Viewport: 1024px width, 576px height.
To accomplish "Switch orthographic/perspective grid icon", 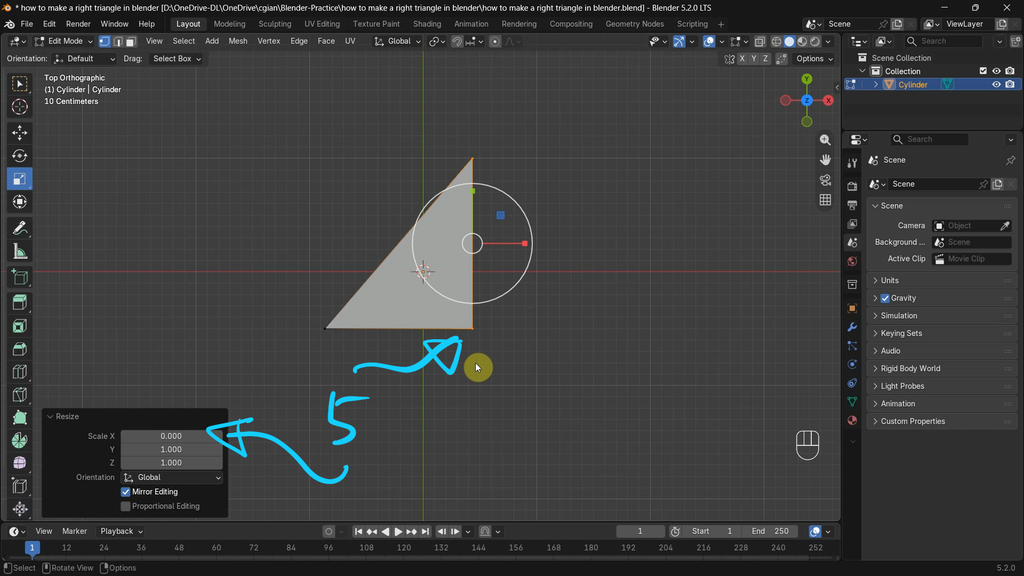I will coord(825,200).
